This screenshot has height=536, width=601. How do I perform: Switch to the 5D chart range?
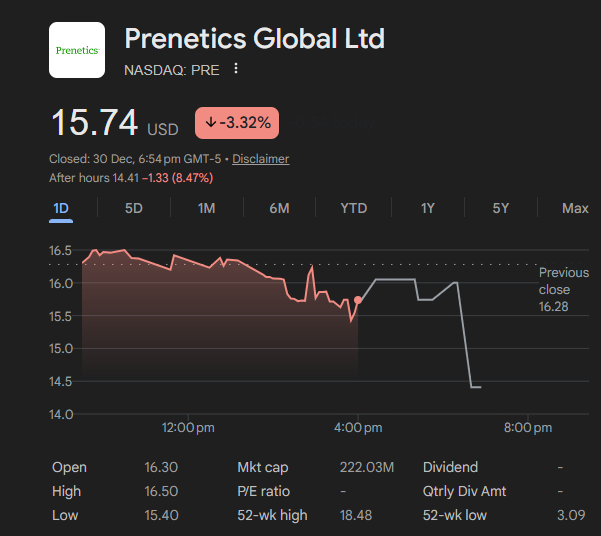click(134, 208)
